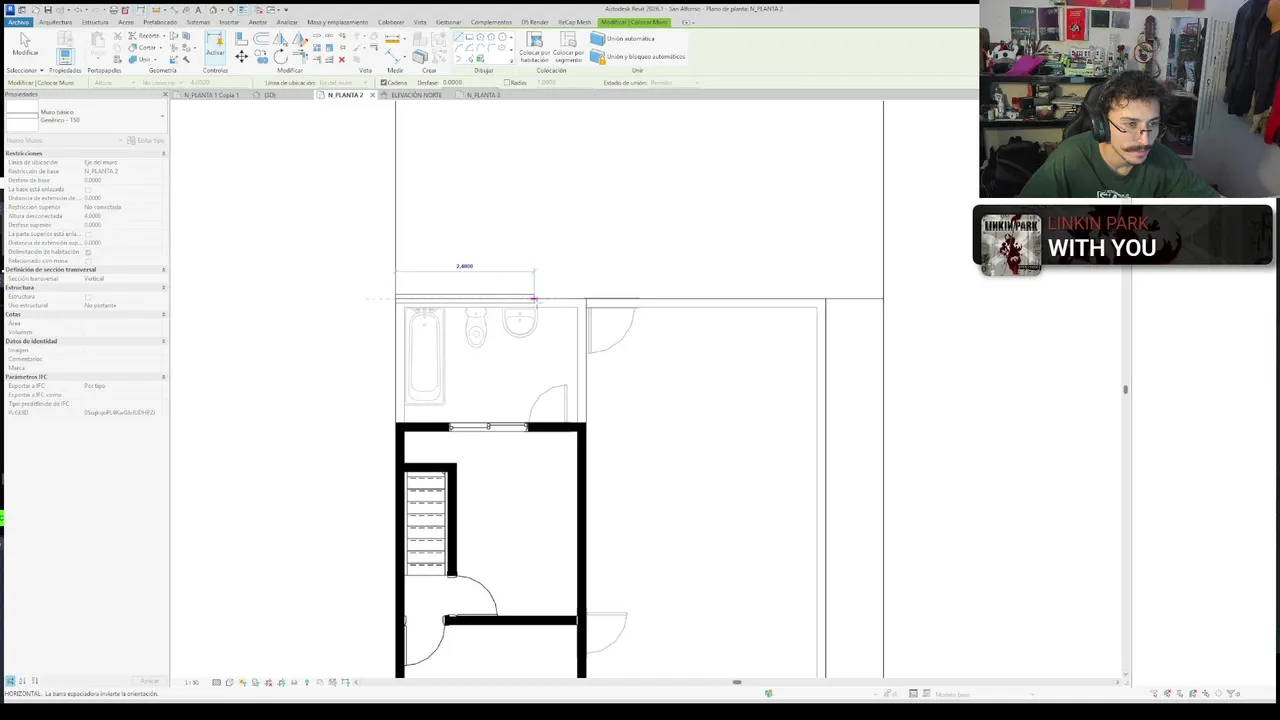Close the Propiedades panel
The height and width of the screenshot is (720, 1280).
tap(165, 94)
